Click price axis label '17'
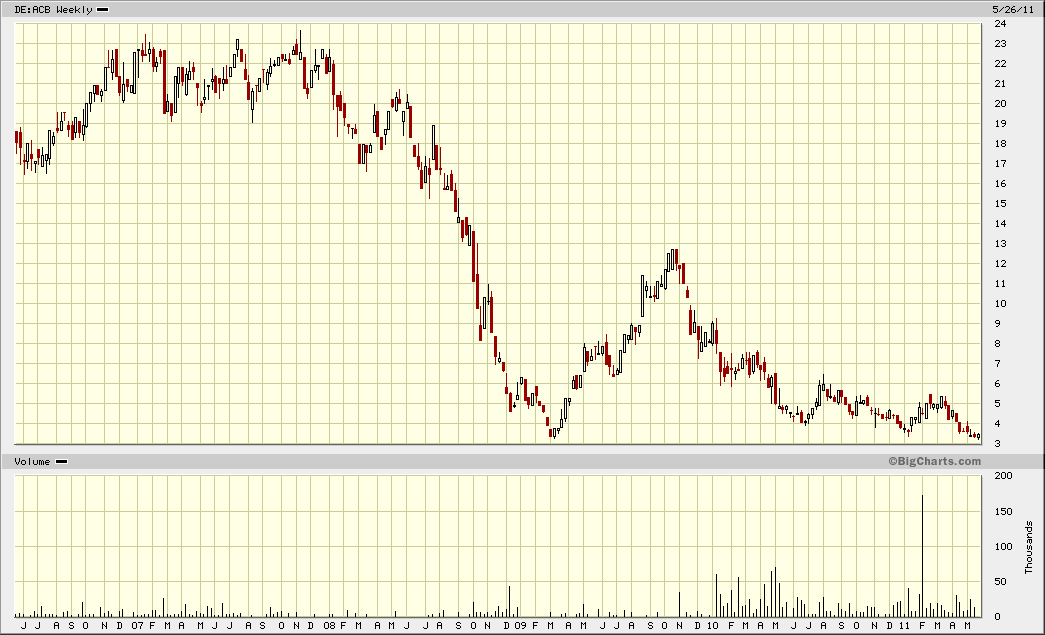1045x635 pixels. pos(1000,163)
